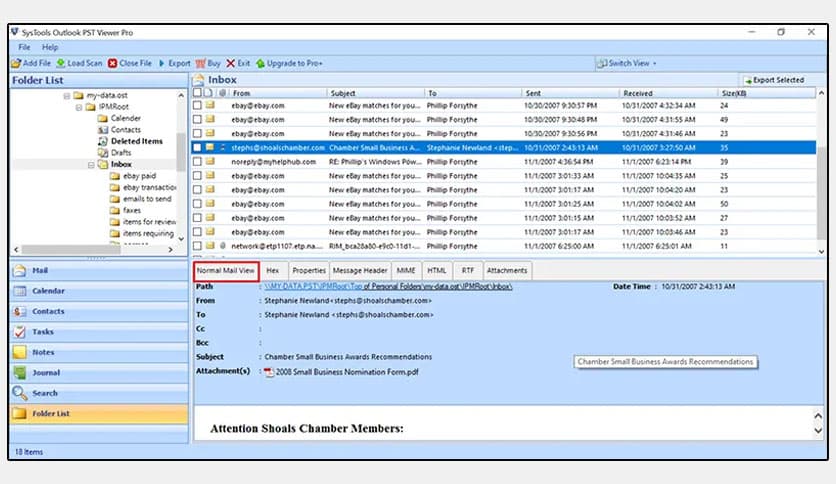Switch to the MIME tab
The width and height of the screenshot is (836, 484).
tap(406, 271)
